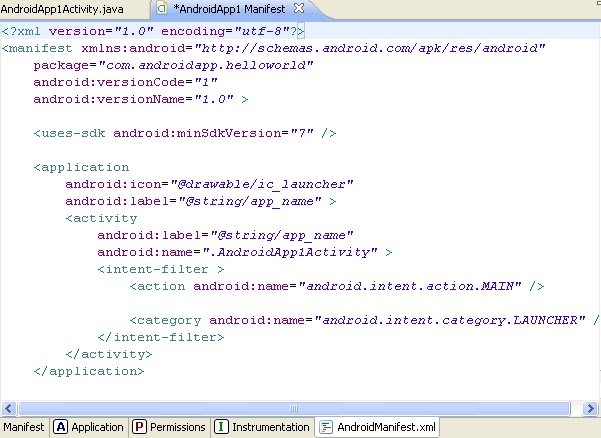Click the closing application tag
601x438 pixels.
coord(89,371)
